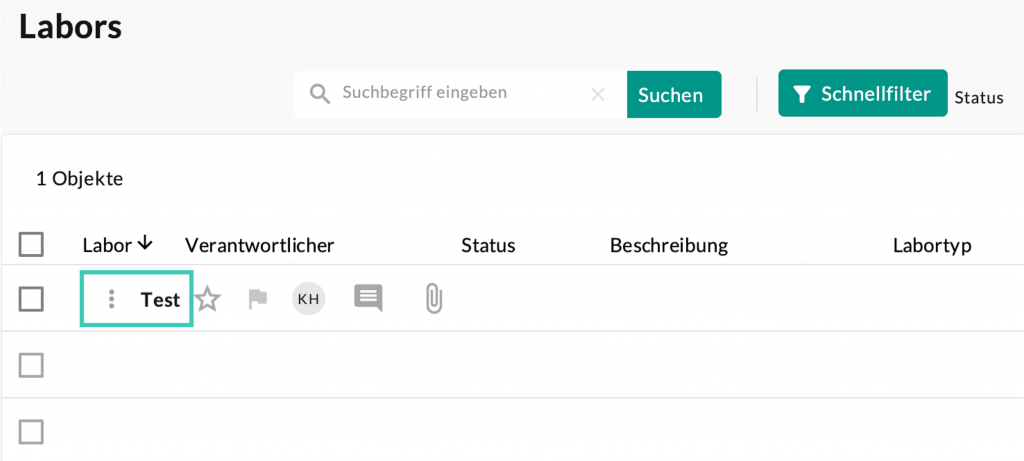
Task: Mark Test lab as favorite with star
Action: click(x=207, y=299)
